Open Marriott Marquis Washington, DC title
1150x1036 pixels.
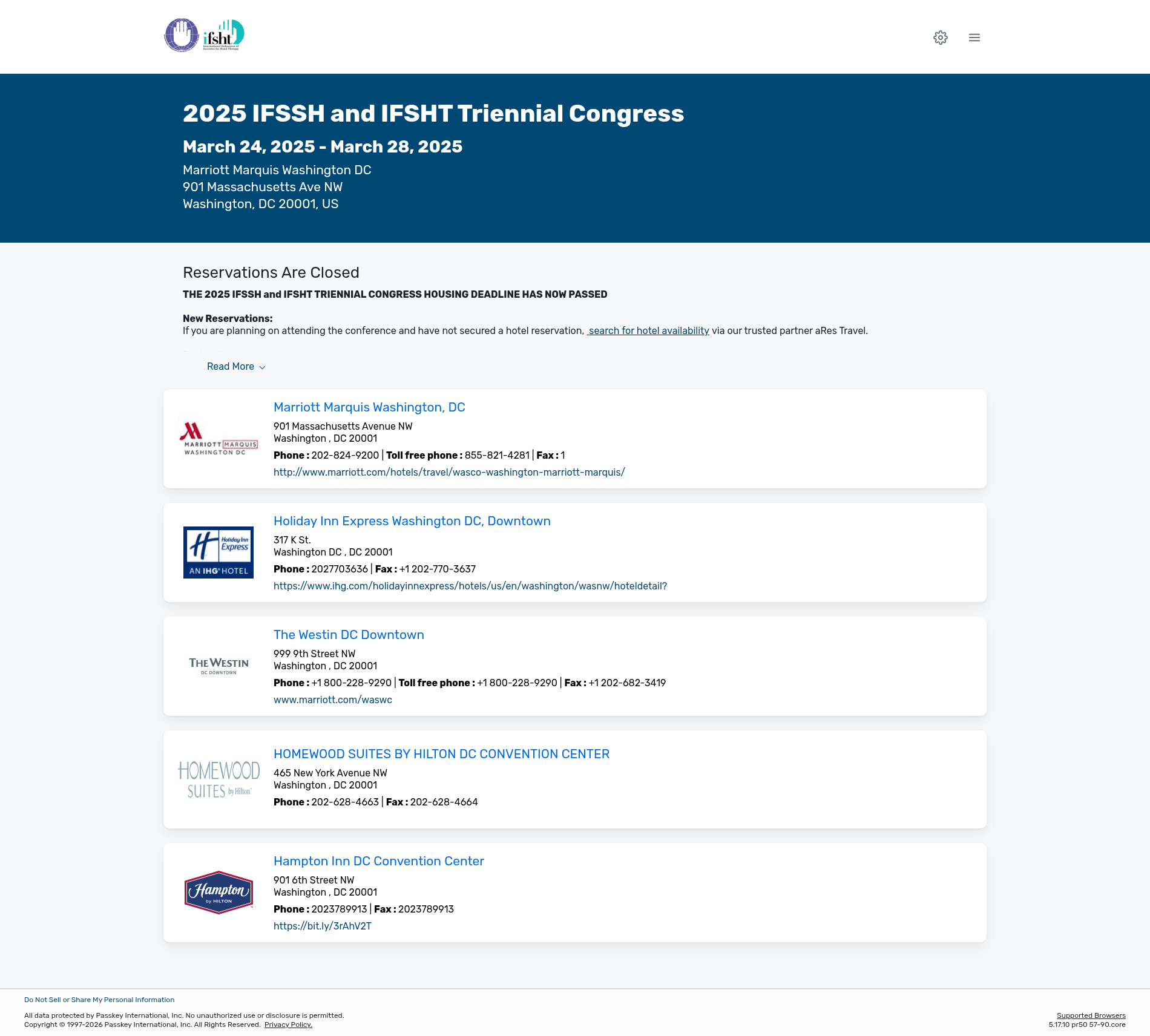pos(369,407)
